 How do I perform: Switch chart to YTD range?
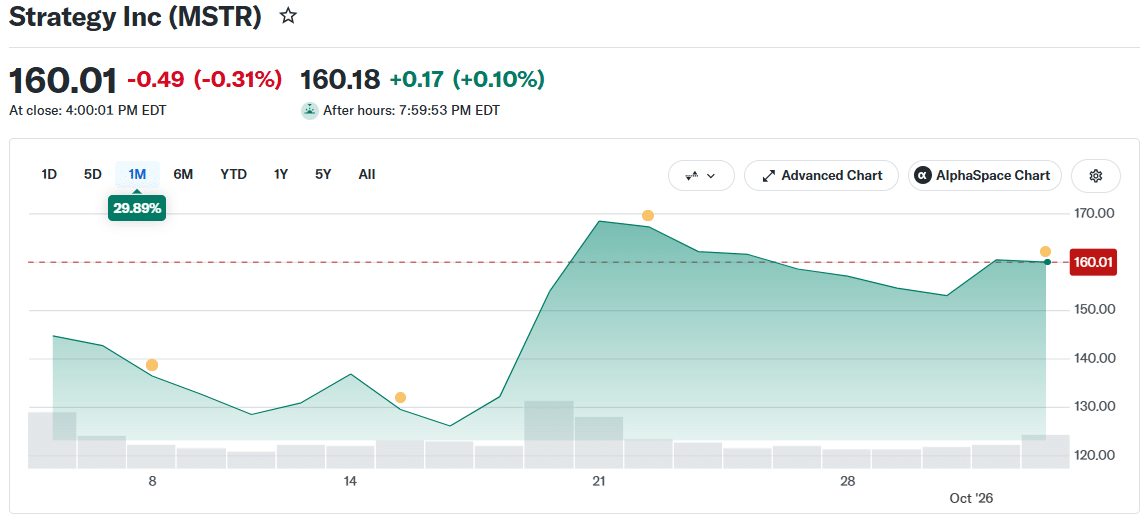click(233, 174)
